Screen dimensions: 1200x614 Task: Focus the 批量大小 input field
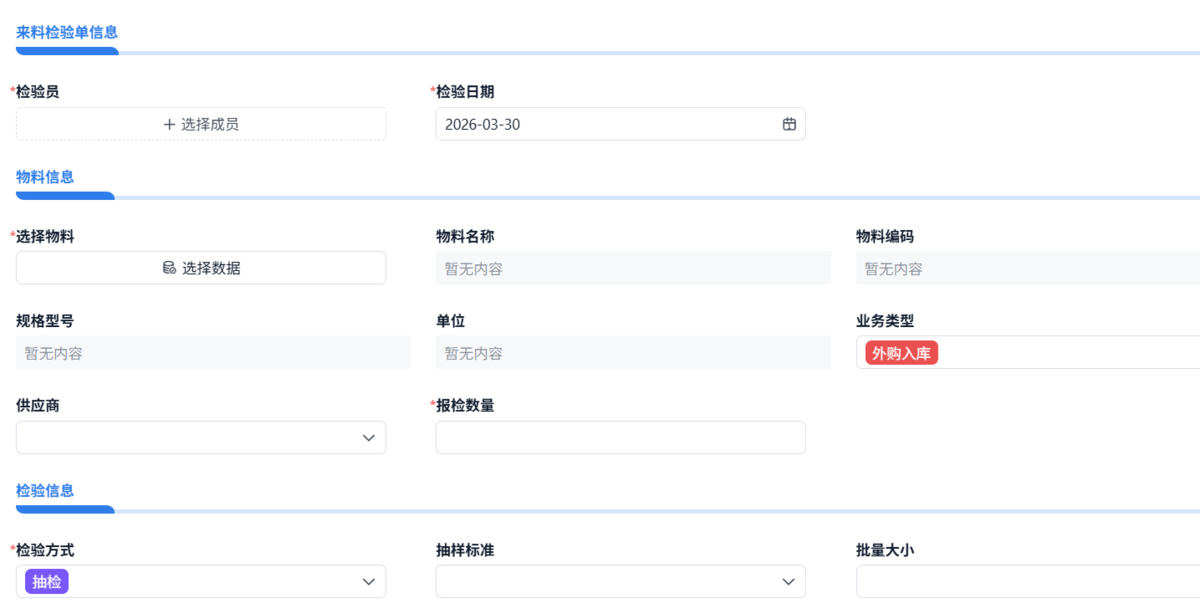1028,582
